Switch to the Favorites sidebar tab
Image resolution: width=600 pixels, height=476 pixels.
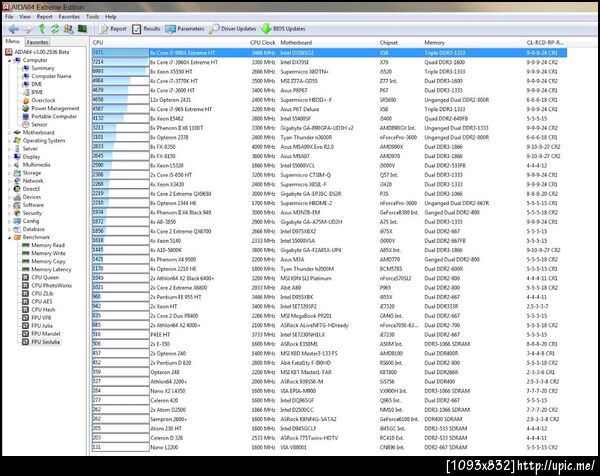[37, 42]
